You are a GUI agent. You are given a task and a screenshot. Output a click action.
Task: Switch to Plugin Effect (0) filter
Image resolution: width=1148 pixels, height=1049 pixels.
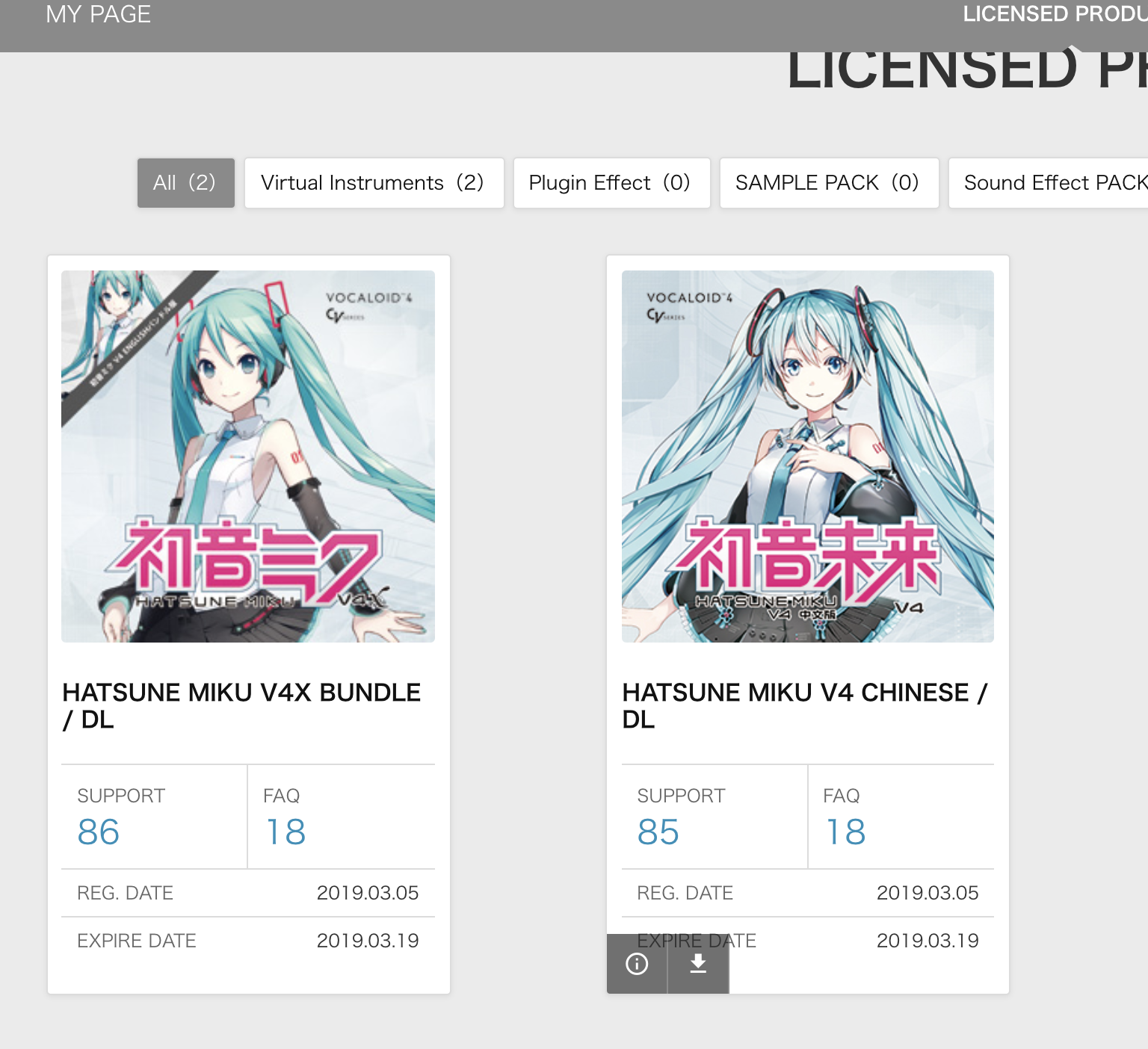611,182
